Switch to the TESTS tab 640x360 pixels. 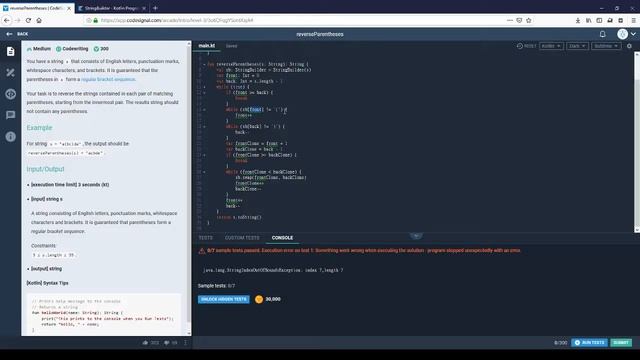click(x=206, y=238)
